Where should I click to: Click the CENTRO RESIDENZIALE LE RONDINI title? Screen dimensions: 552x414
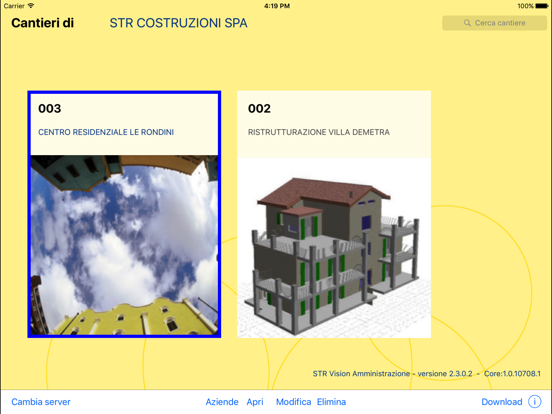(x=106, y=132)
